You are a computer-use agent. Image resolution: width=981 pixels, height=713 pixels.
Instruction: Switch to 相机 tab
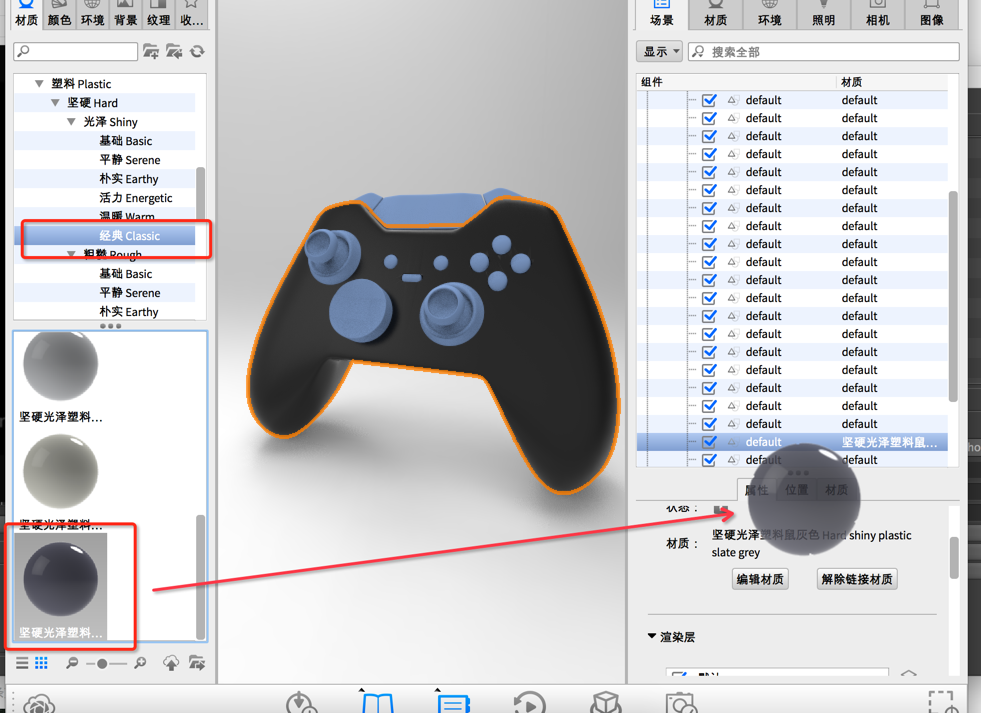pos(878,14)
